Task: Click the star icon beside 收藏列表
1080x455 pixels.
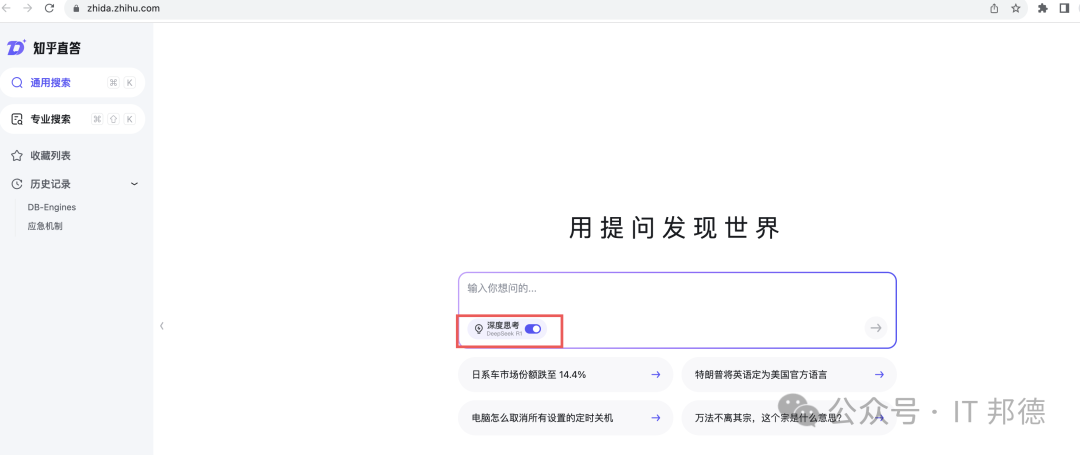Action: point(17,156)
